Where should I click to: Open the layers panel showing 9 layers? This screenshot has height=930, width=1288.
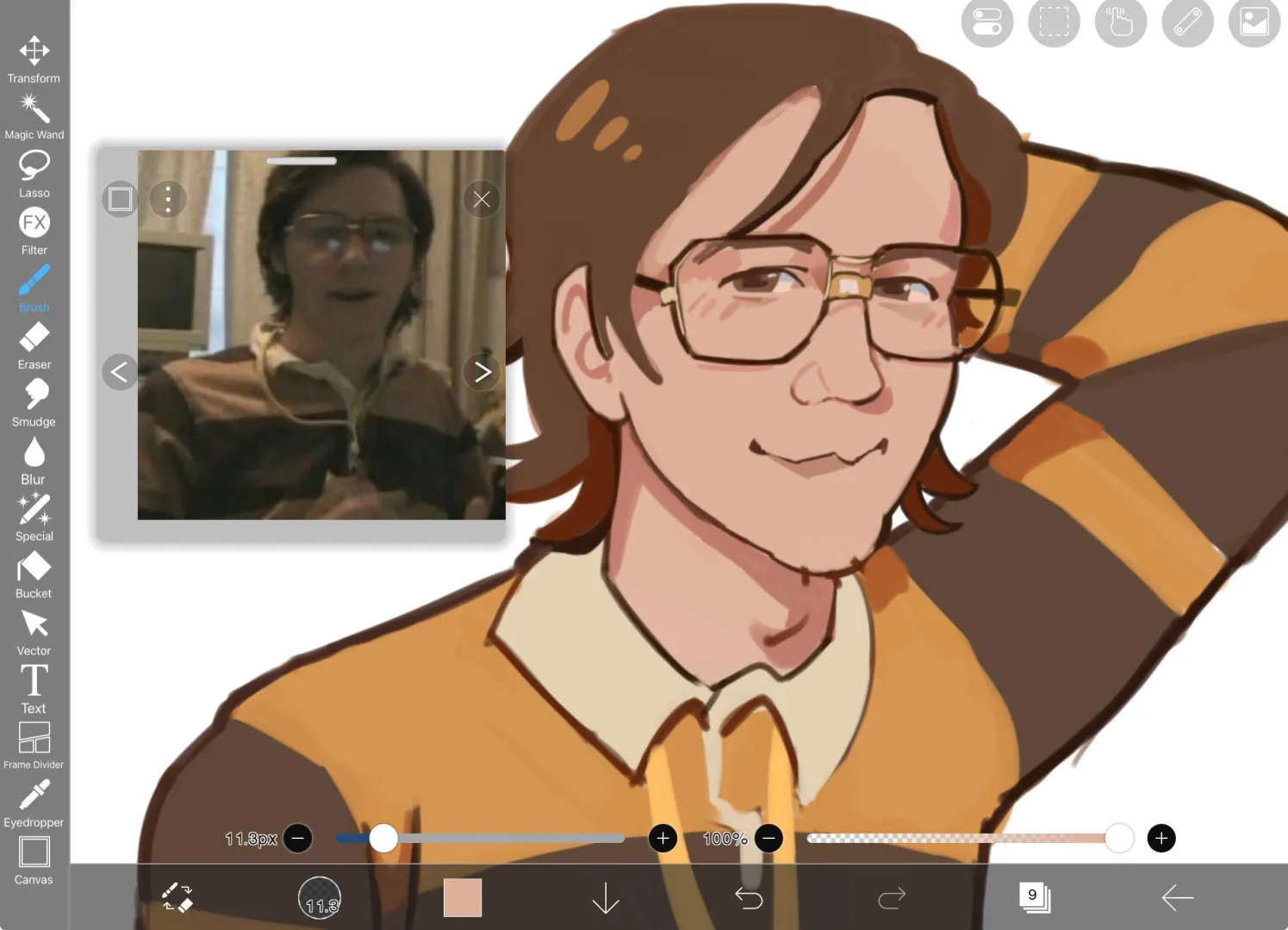point(1033,898)
